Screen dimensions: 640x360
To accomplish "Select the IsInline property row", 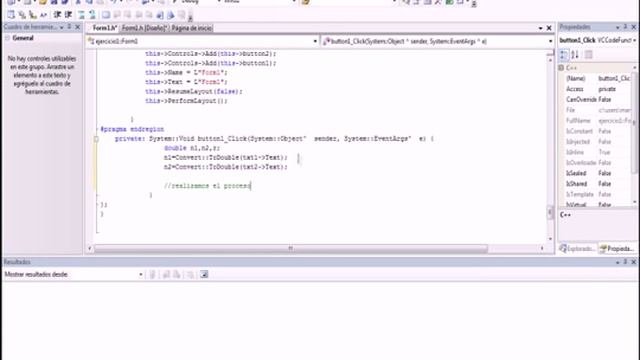I will click(x=598, y=152).
